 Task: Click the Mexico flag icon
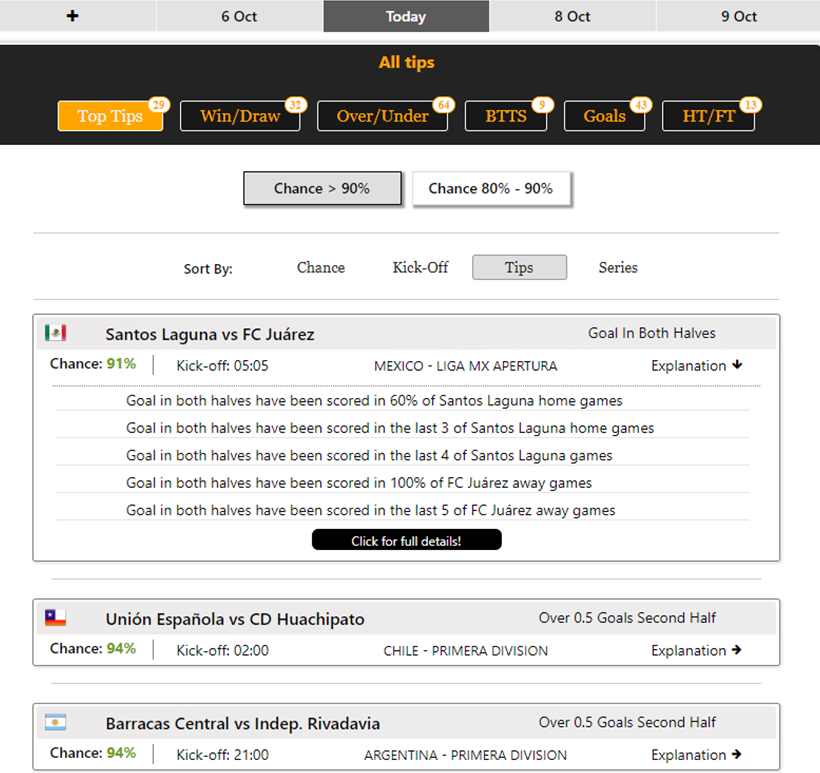[56, 333]
